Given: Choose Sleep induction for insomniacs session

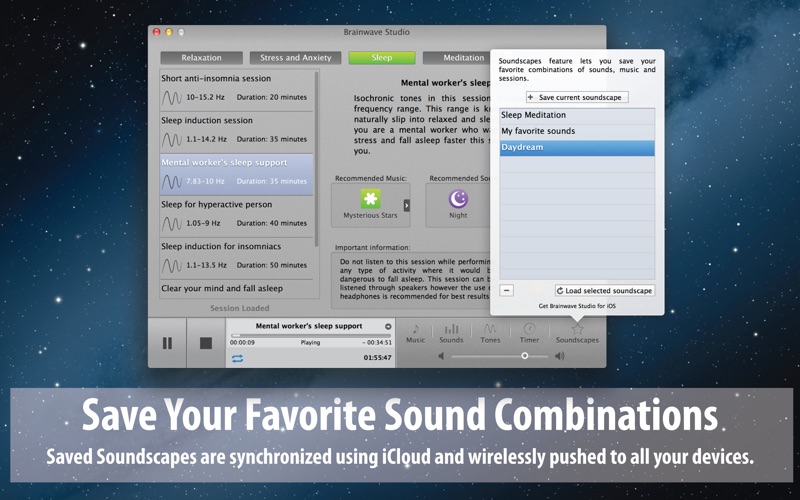Looking at the screenshot, I should 237,258.
